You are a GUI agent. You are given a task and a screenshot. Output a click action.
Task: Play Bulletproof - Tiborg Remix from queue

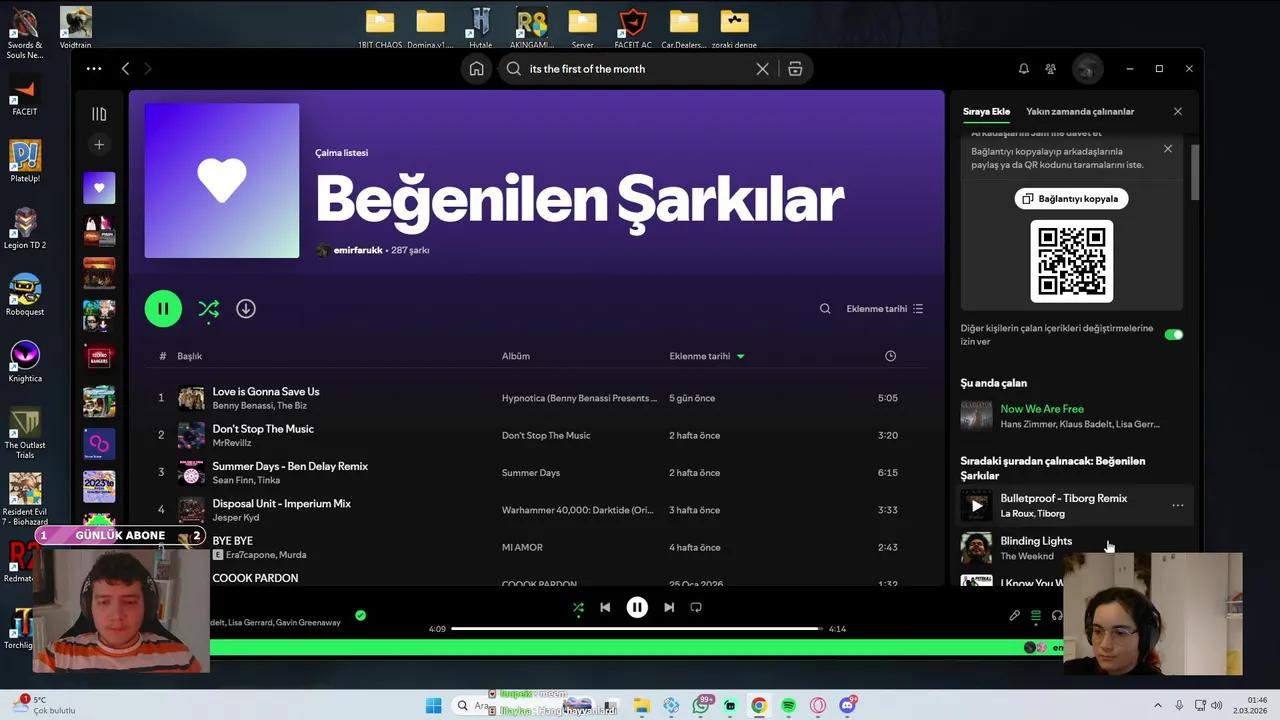976,506
